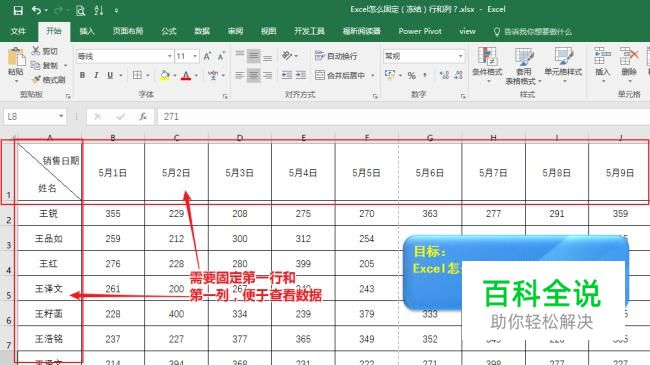Open the View ribbon tab
Screen dimensions: 650x365
pos(269,31)
